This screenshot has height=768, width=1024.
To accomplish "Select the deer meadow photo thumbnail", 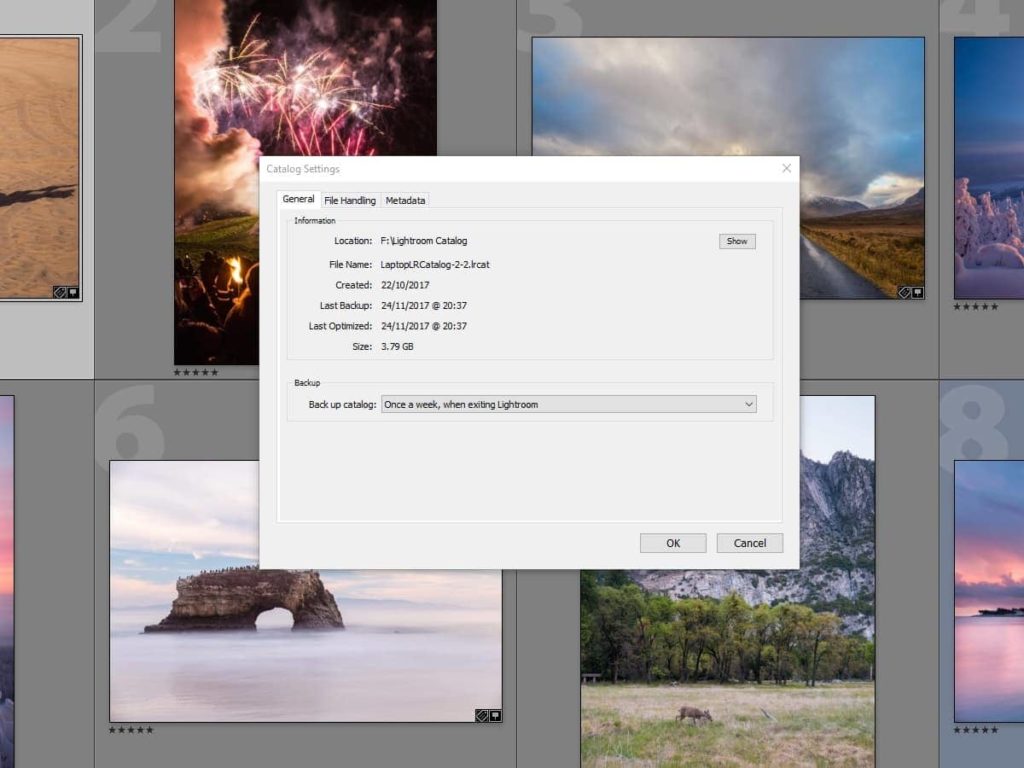I will (x=730, y=650).
